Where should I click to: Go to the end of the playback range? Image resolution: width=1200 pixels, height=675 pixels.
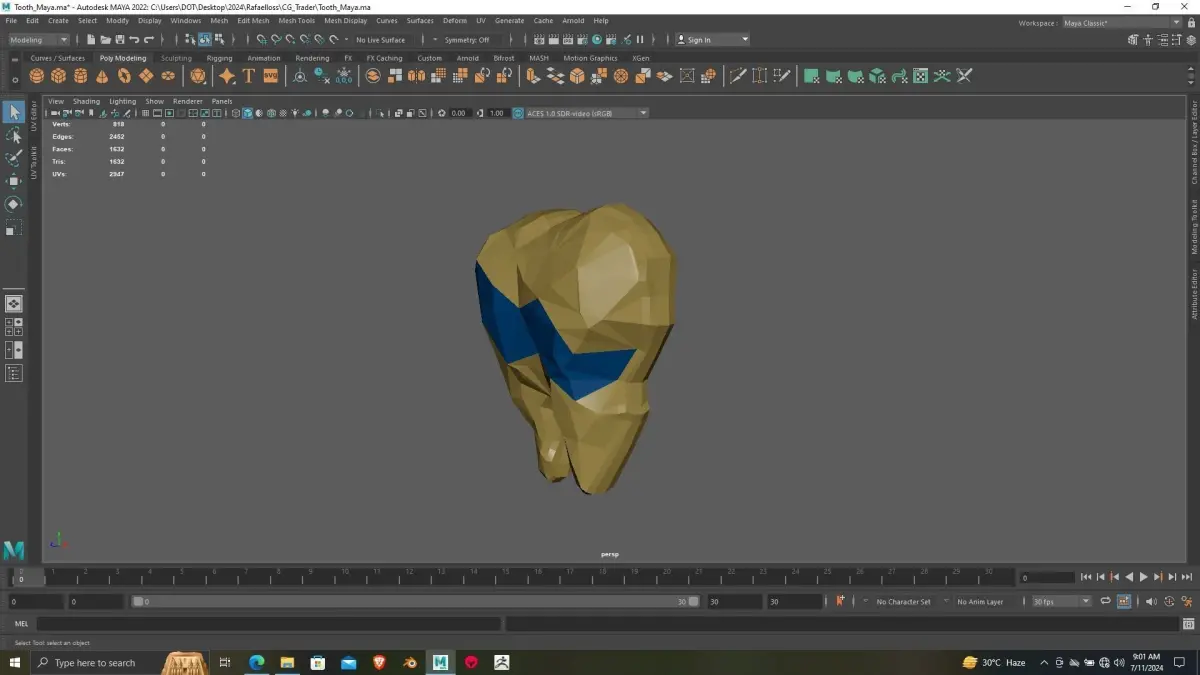pos(1187,577)
